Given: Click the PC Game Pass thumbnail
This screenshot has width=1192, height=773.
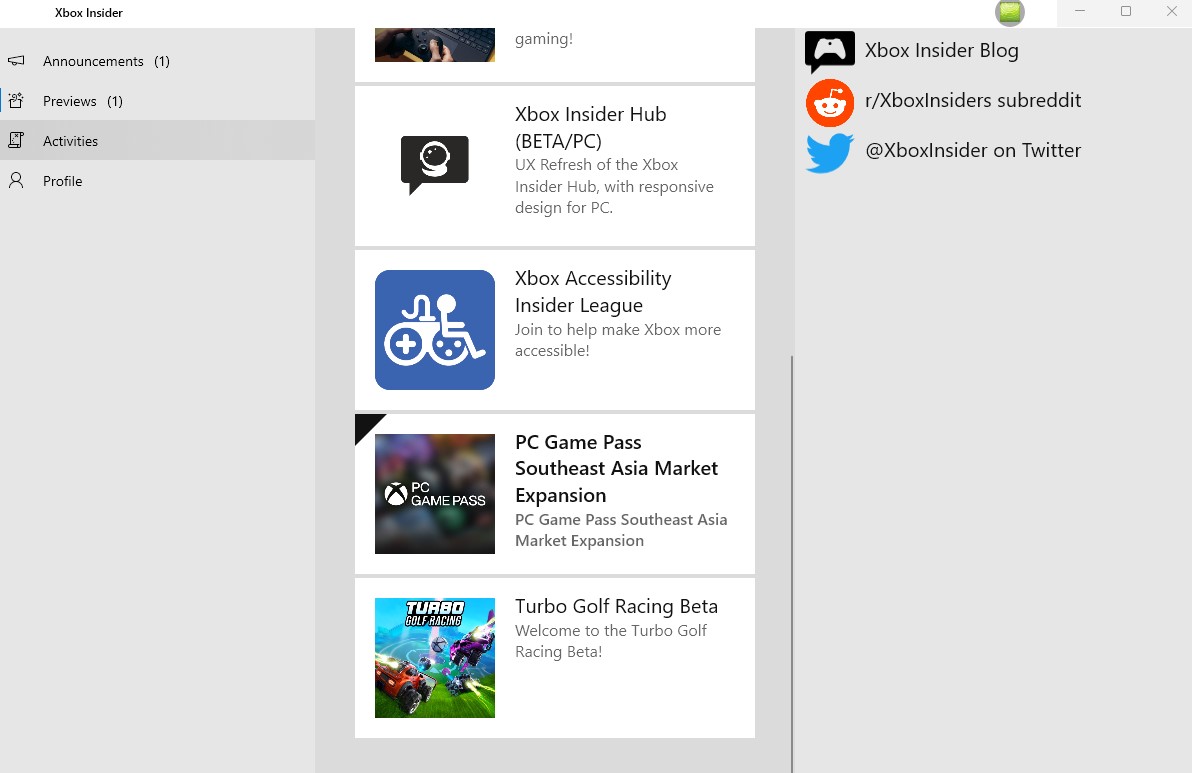Looking at the screenshot, I should click(435, 494).
